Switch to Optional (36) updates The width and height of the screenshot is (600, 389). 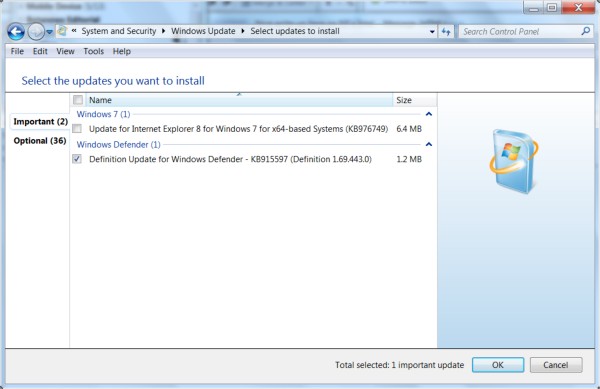pyautogui.click(x=40, y=141)
